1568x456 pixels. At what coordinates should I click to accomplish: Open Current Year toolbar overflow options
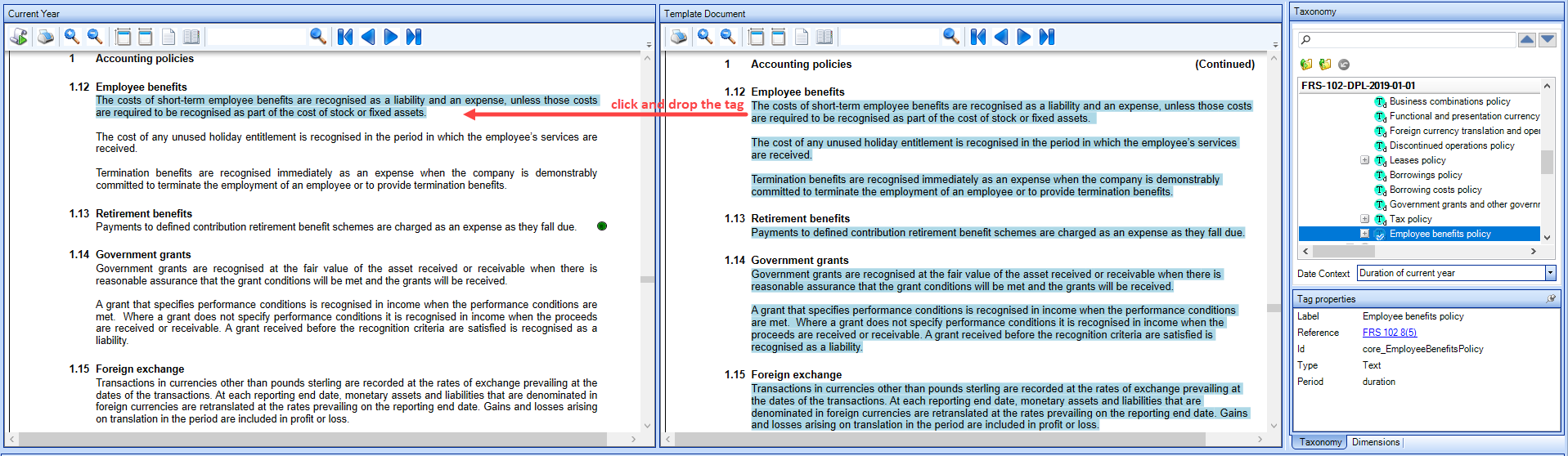tap(649, 45)
